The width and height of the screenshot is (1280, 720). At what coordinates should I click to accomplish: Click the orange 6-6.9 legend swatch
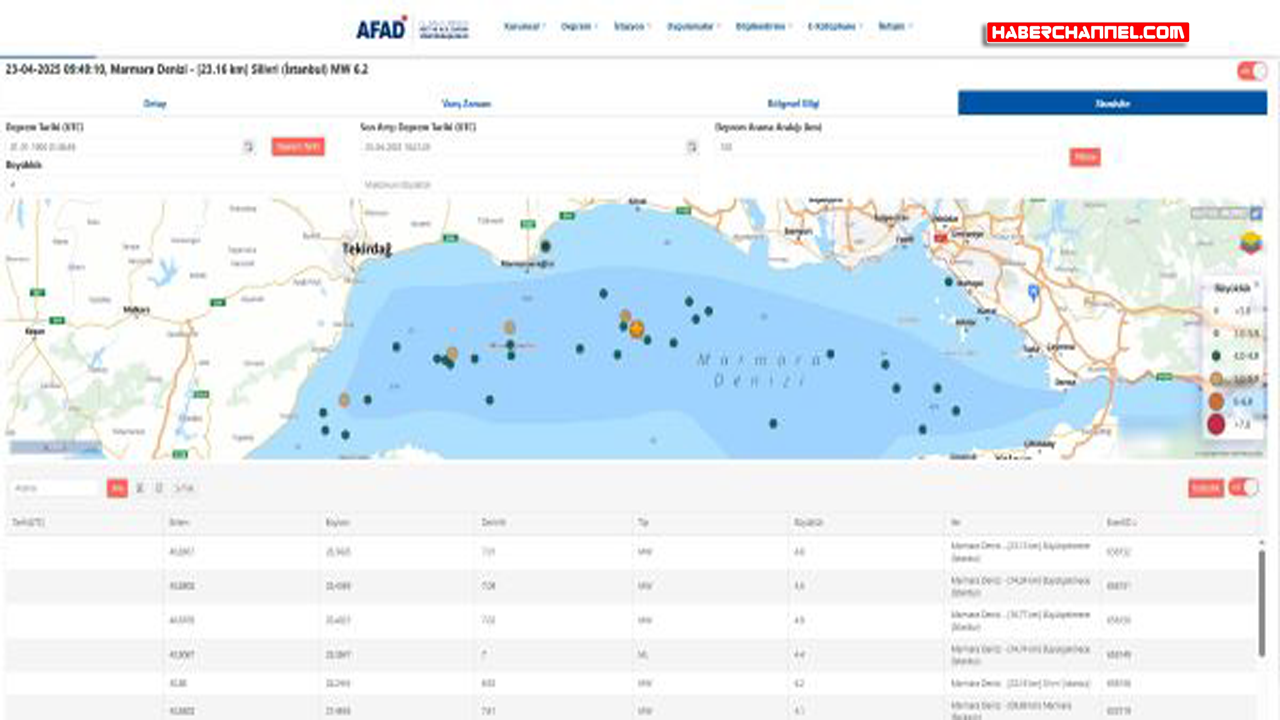[x=1216, y=401]
